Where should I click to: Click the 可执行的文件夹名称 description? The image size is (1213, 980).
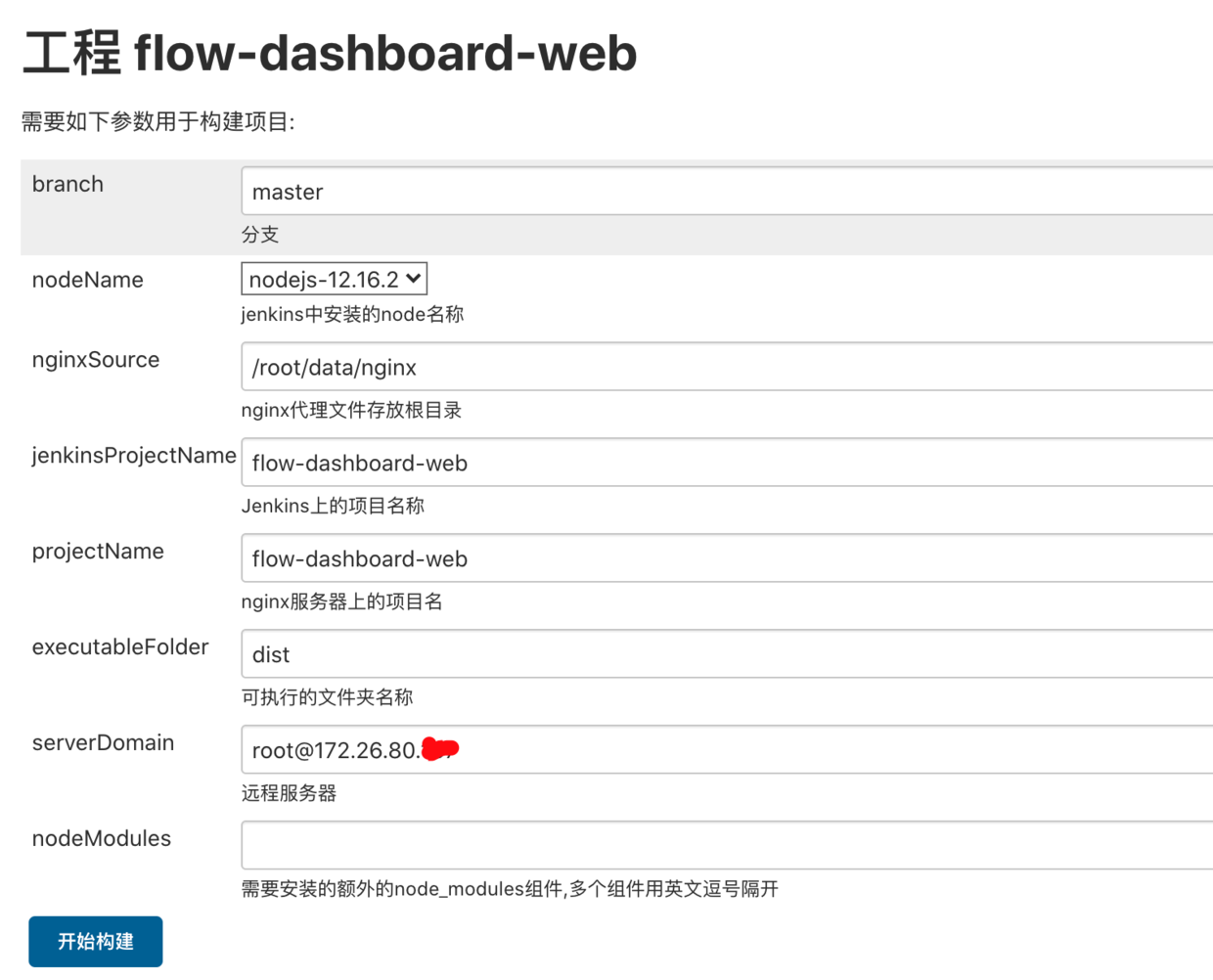point(327,697)
